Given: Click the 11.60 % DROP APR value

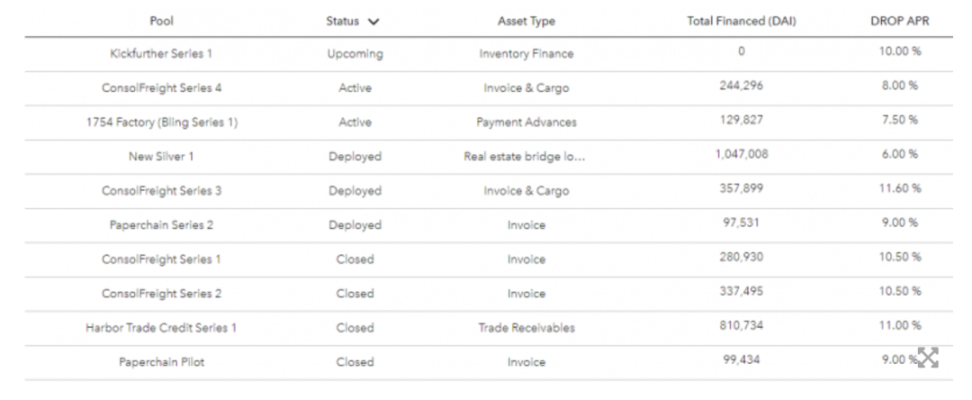Looking at the screenshot, I should coord(895,189).
